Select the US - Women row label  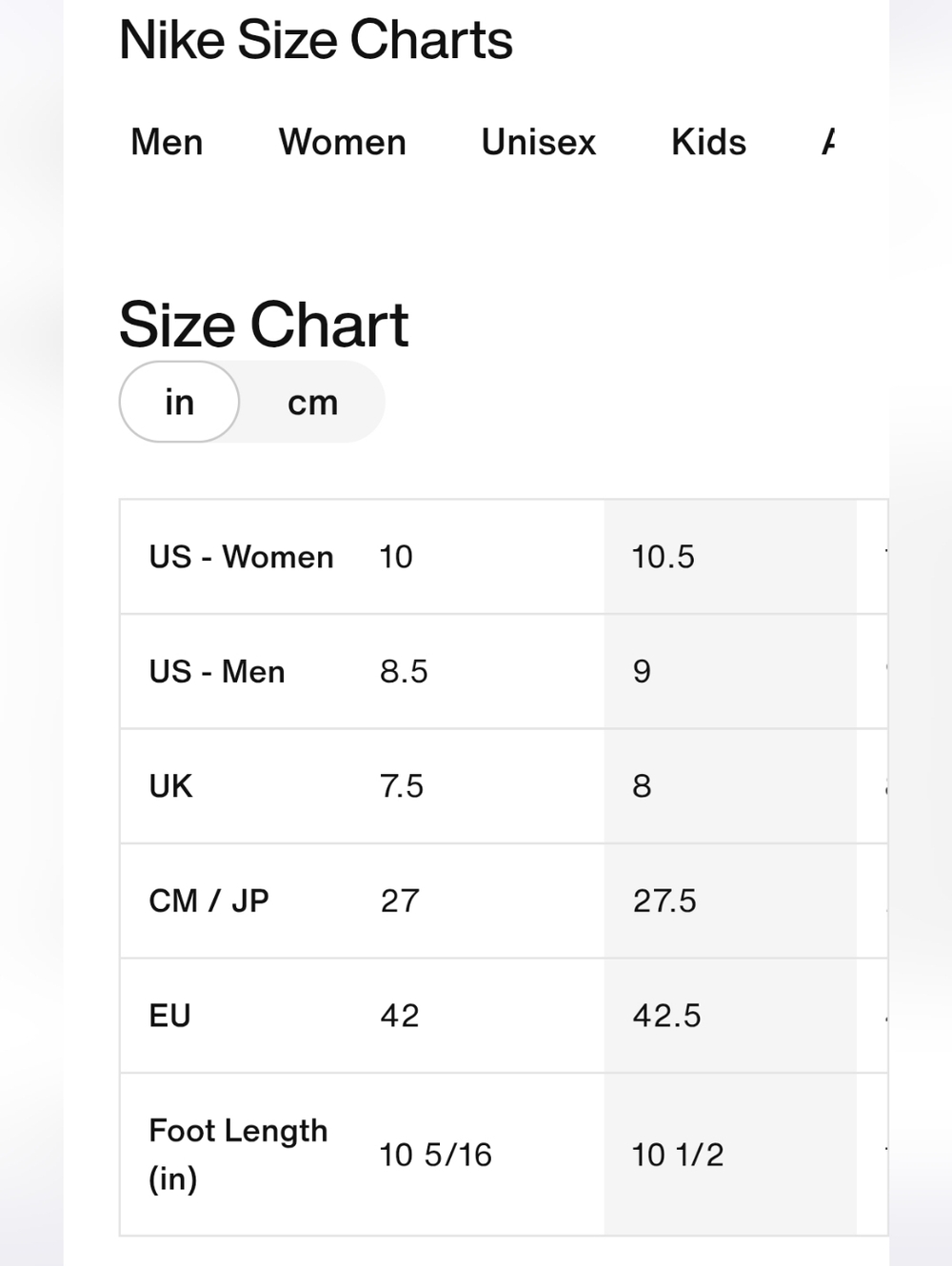[x=241, y=557]
